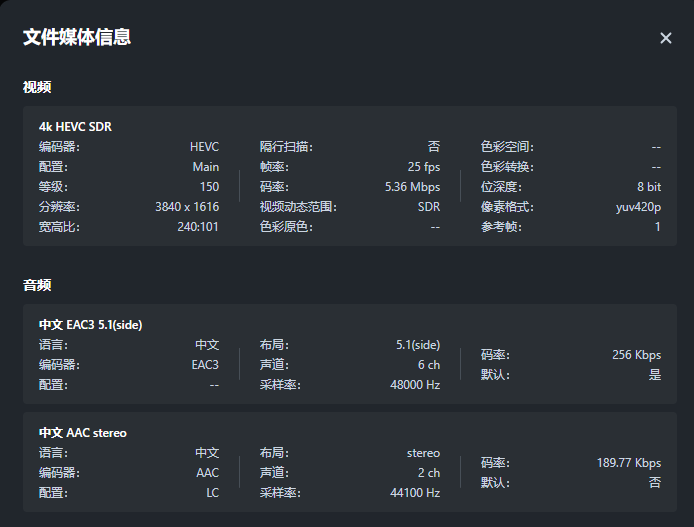Click the HEVC encoder value in video card

(x=204, y=147)
